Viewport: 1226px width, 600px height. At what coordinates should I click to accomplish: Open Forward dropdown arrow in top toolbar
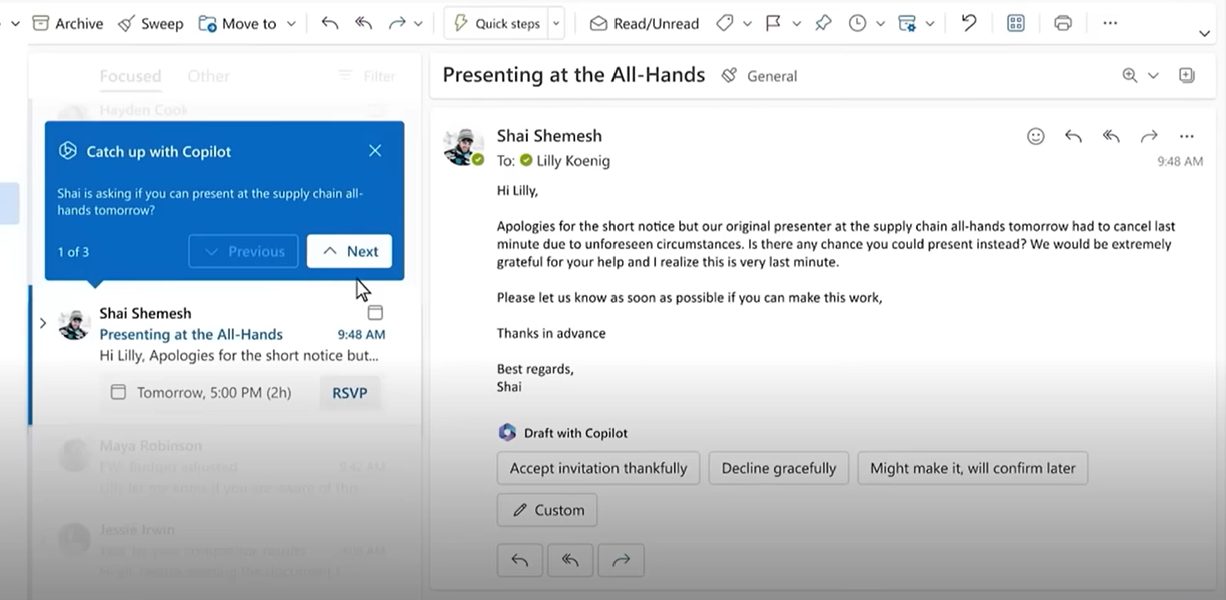coord(418,23)
